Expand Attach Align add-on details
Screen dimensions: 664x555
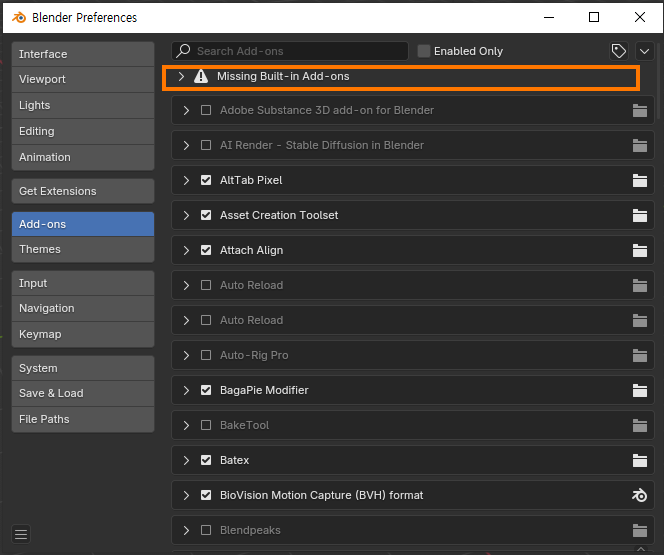click(186, 251)
